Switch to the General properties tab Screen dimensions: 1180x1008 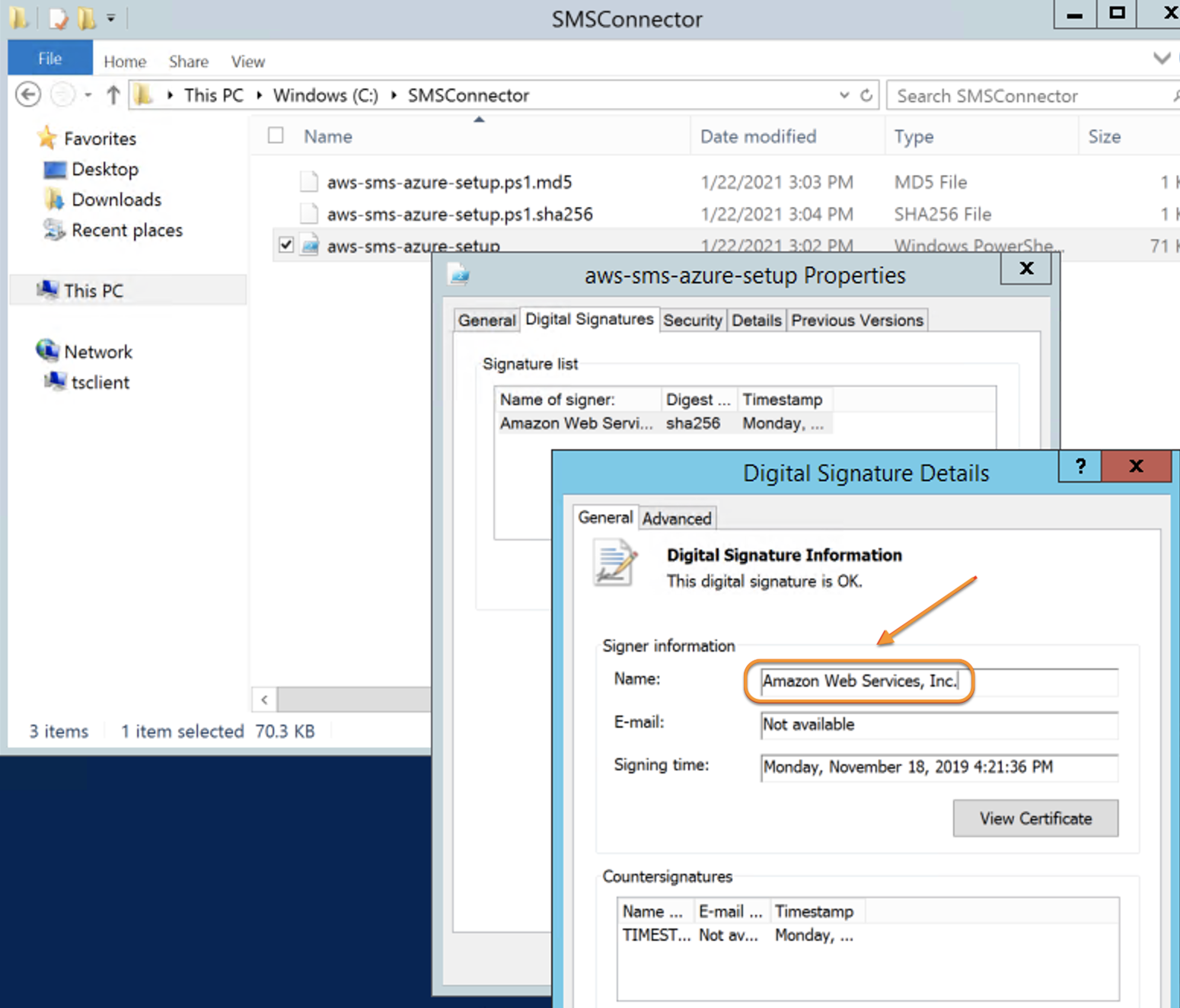(486, 321)
